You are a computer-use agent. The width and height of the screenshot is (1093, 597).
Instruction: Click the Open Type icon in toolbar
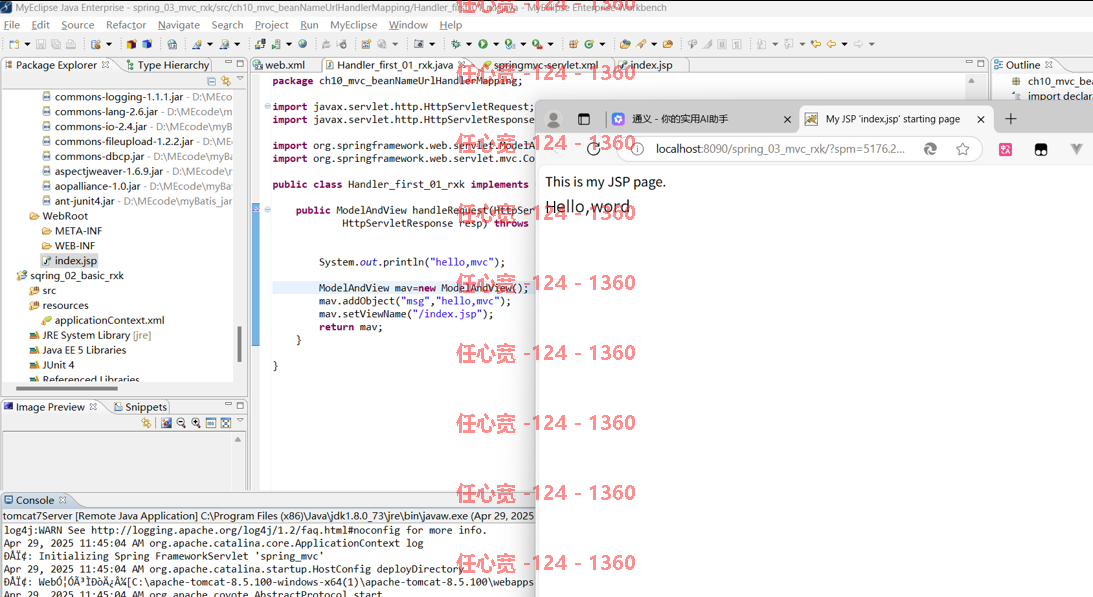pyautogui.click(x=625, y=44)
